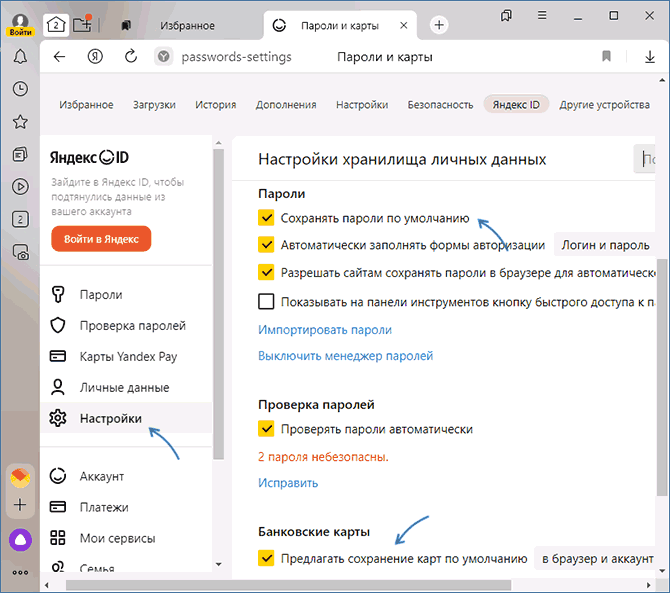Add an app with sidebar plus icon
The height and width of the screenshot is (593, 670).
pos(20,505)
